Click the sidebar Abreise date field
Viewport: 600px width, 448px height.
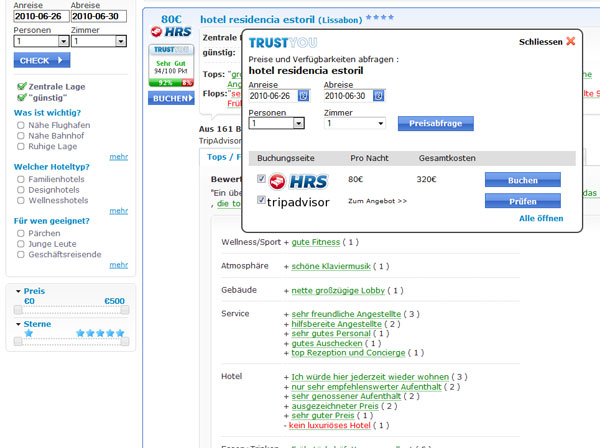tap(99, 16)
